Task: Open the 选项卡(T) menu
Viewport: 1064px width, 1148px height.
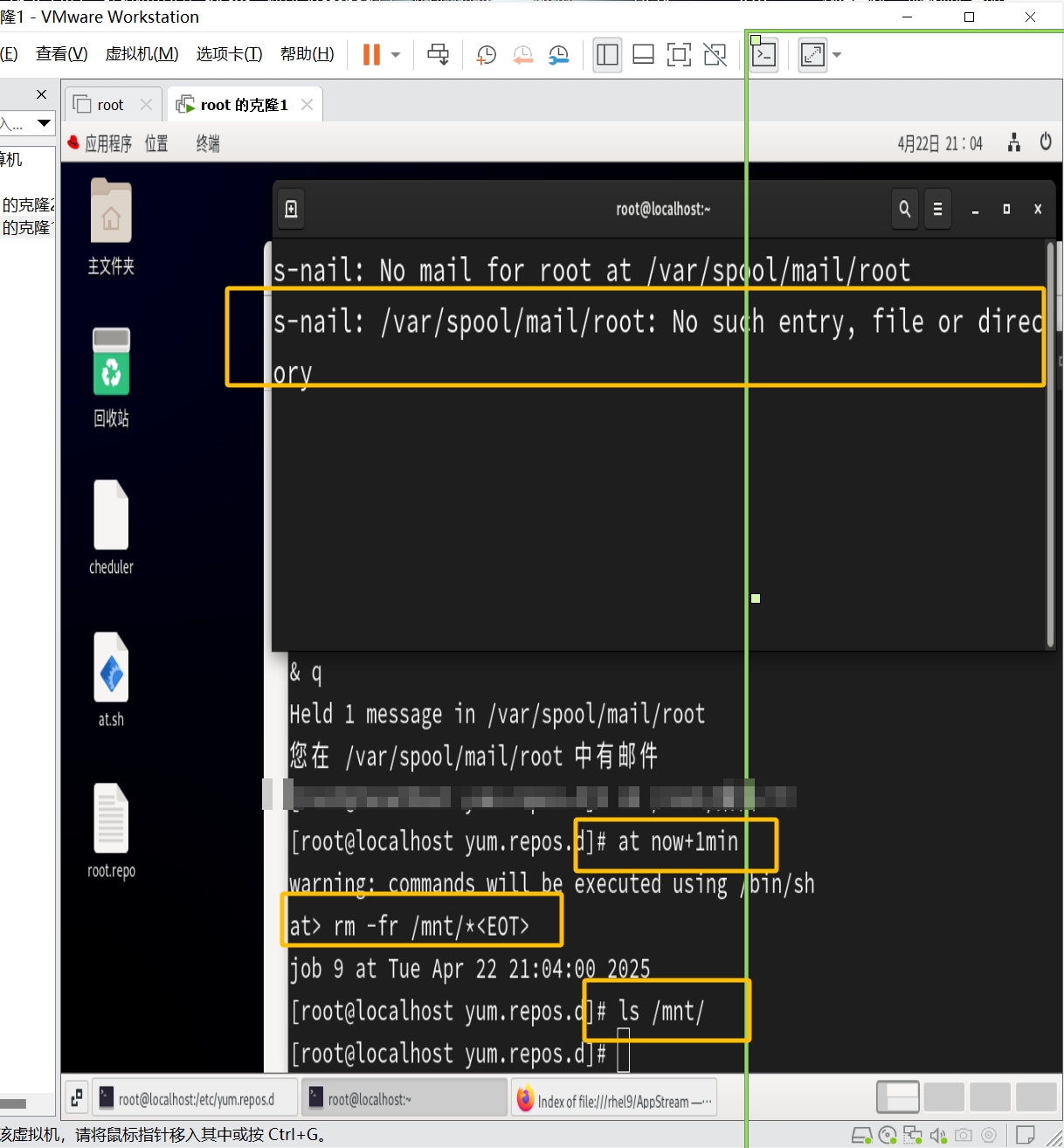Action: (229, 54)
